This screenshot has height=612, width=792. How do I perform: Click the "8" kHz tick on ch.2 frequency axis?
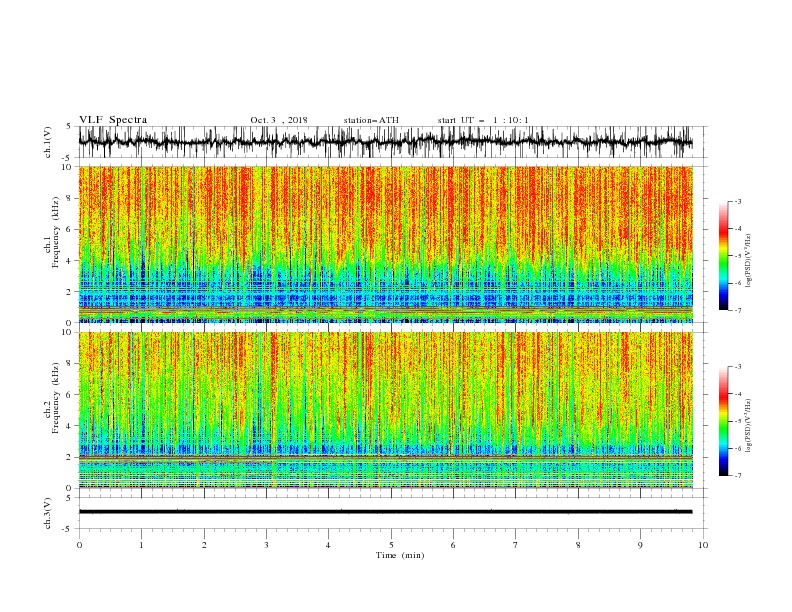69,364
